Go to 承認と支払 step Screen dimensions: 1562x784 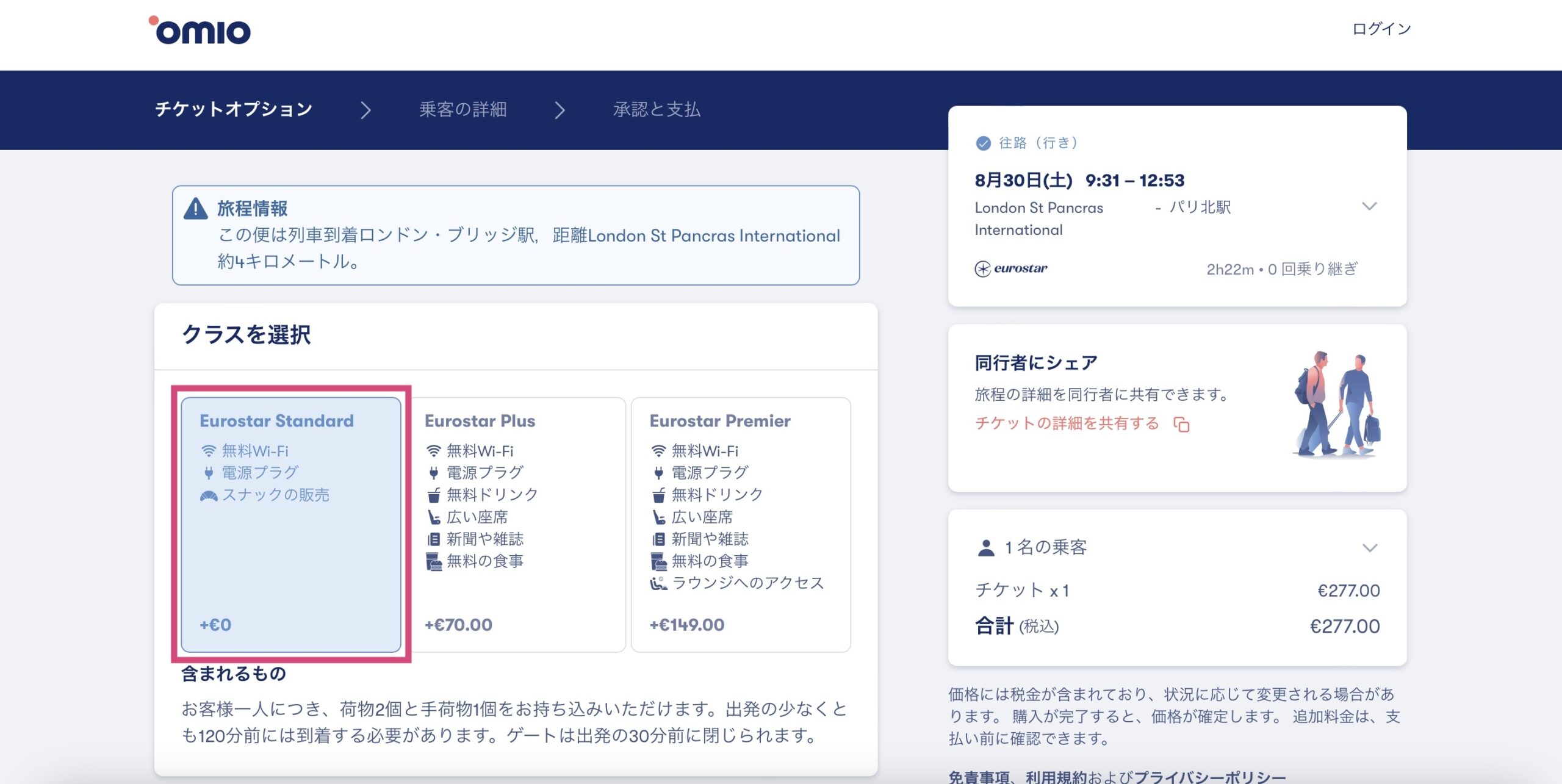pyautogui.click(x=657, y=109)
